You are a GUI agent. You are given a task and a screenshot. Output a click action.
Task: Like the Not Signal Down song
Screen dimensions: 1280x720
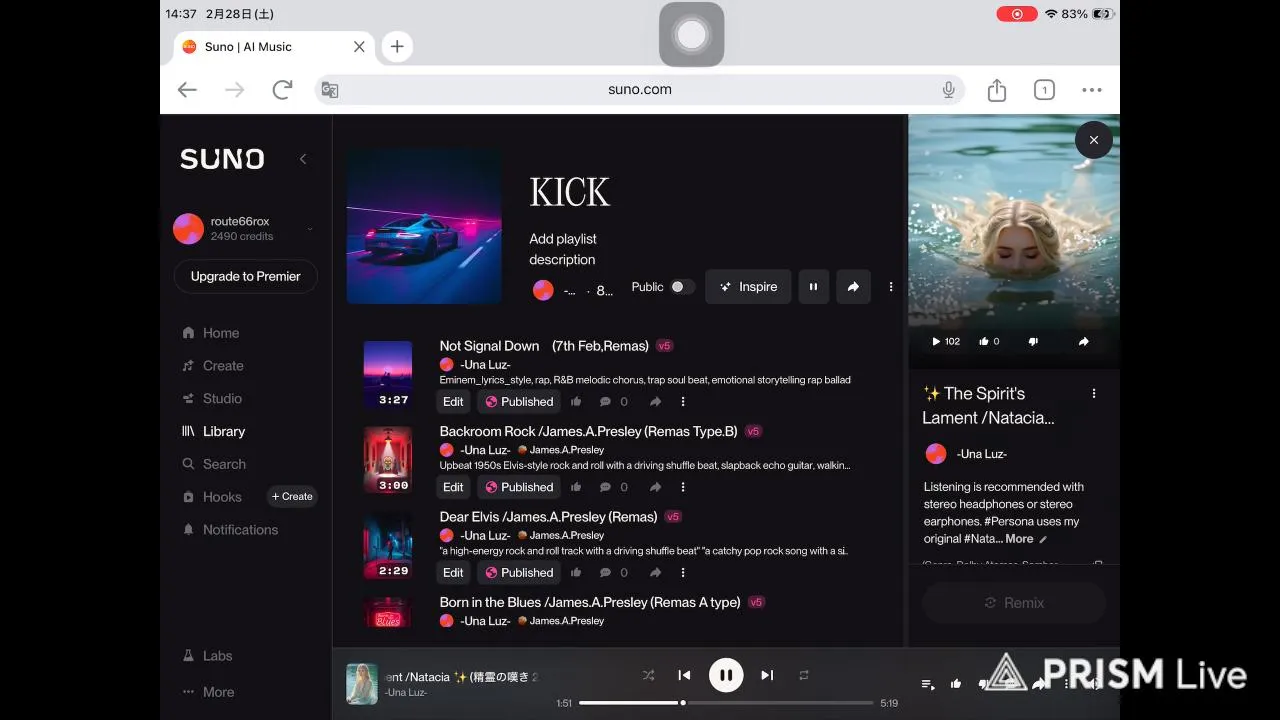click(x=576, y=402)
